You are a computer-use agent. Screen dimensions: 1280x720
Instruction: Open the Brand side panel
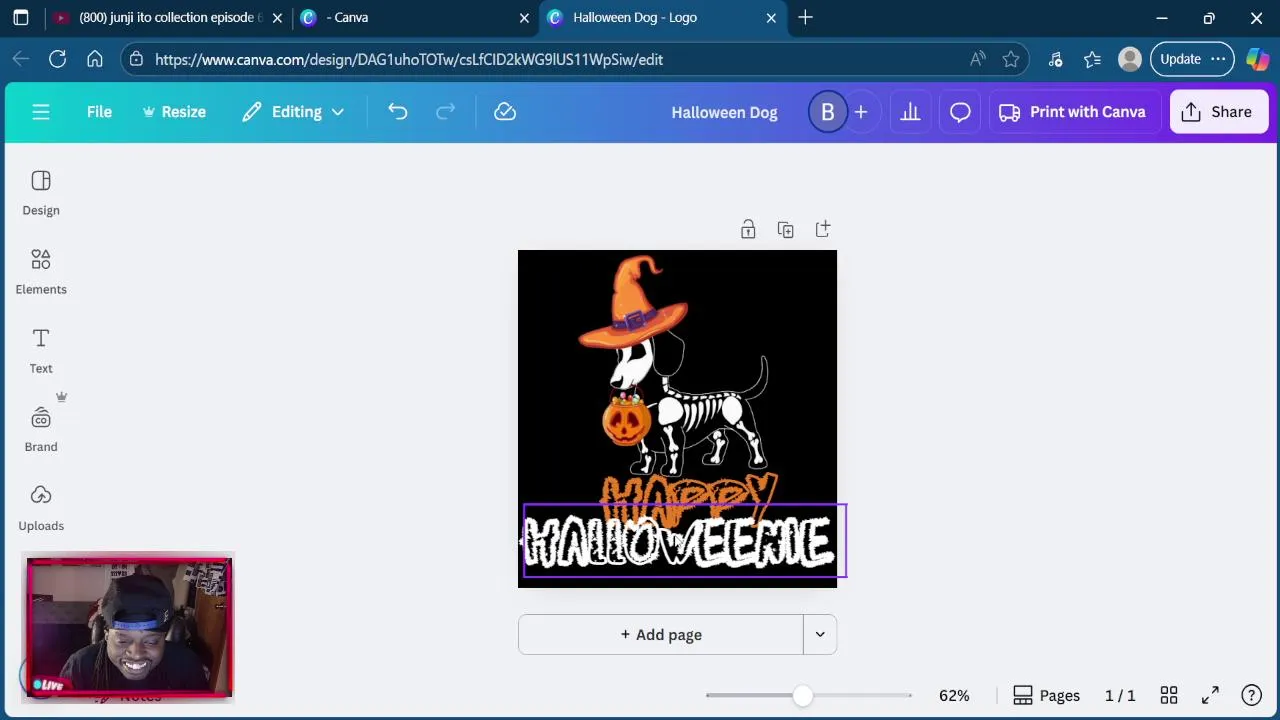tap(41, 430)
